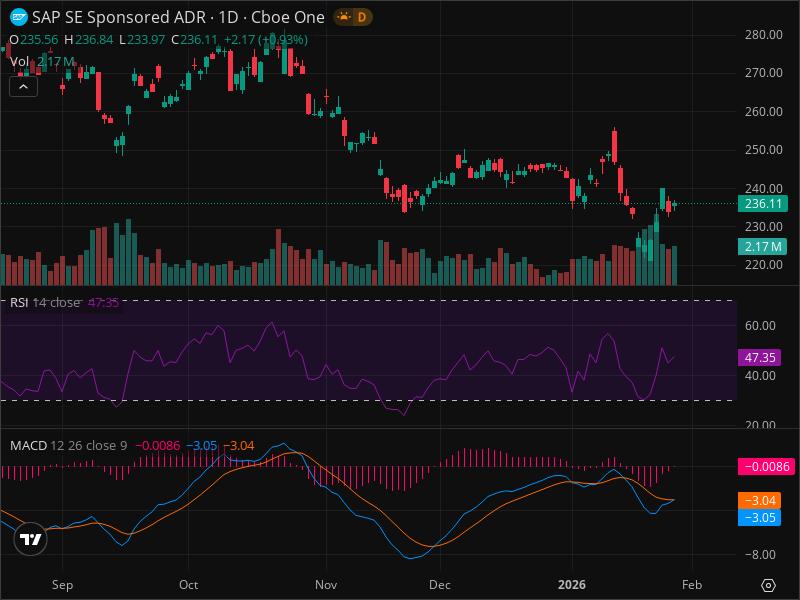Click the C 236.11 close value
This screenshot has width=800, height=600.
click(x=194, y=40)
